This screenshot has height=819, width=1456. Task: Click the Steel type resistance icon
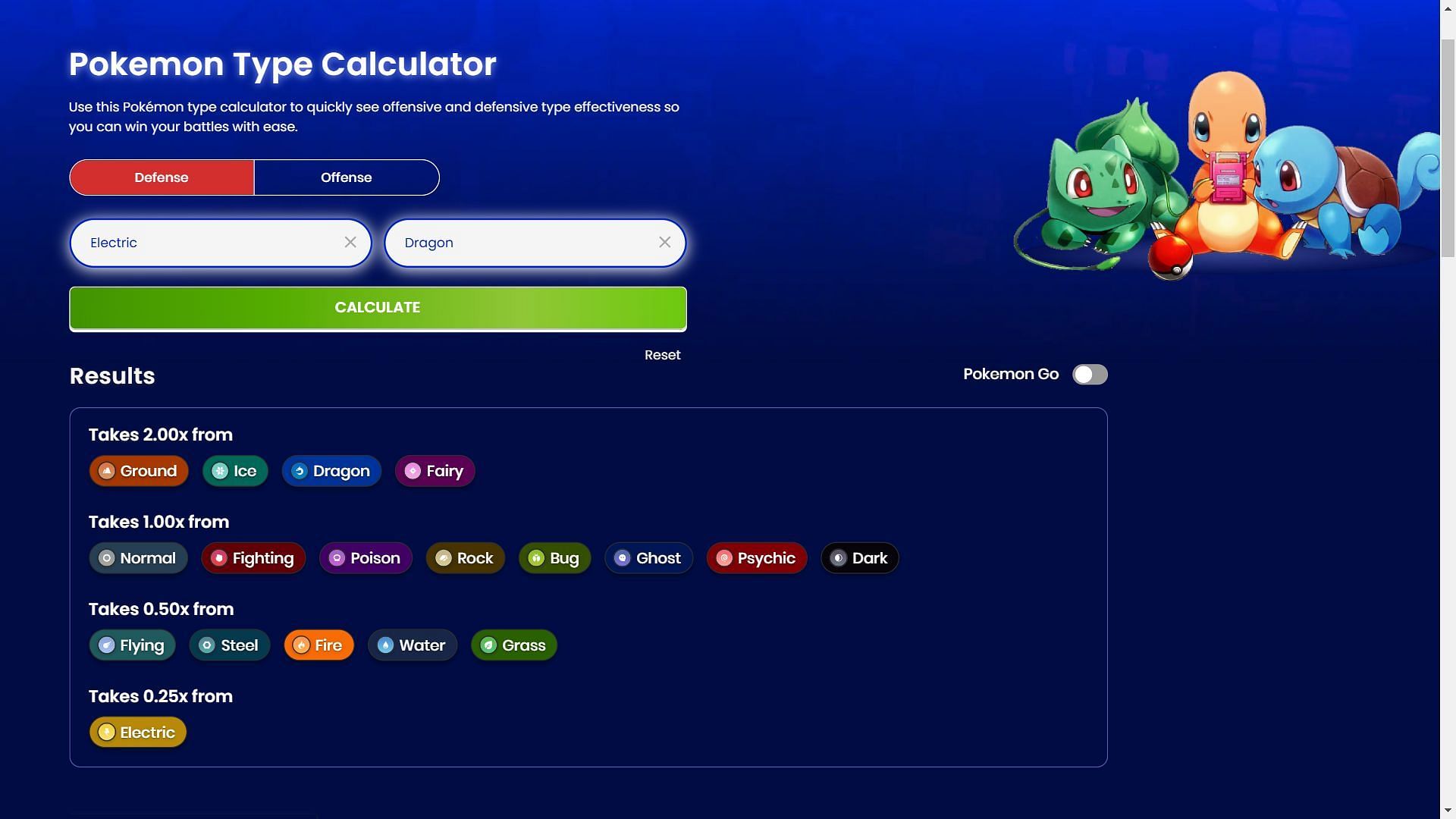[206, 644]
